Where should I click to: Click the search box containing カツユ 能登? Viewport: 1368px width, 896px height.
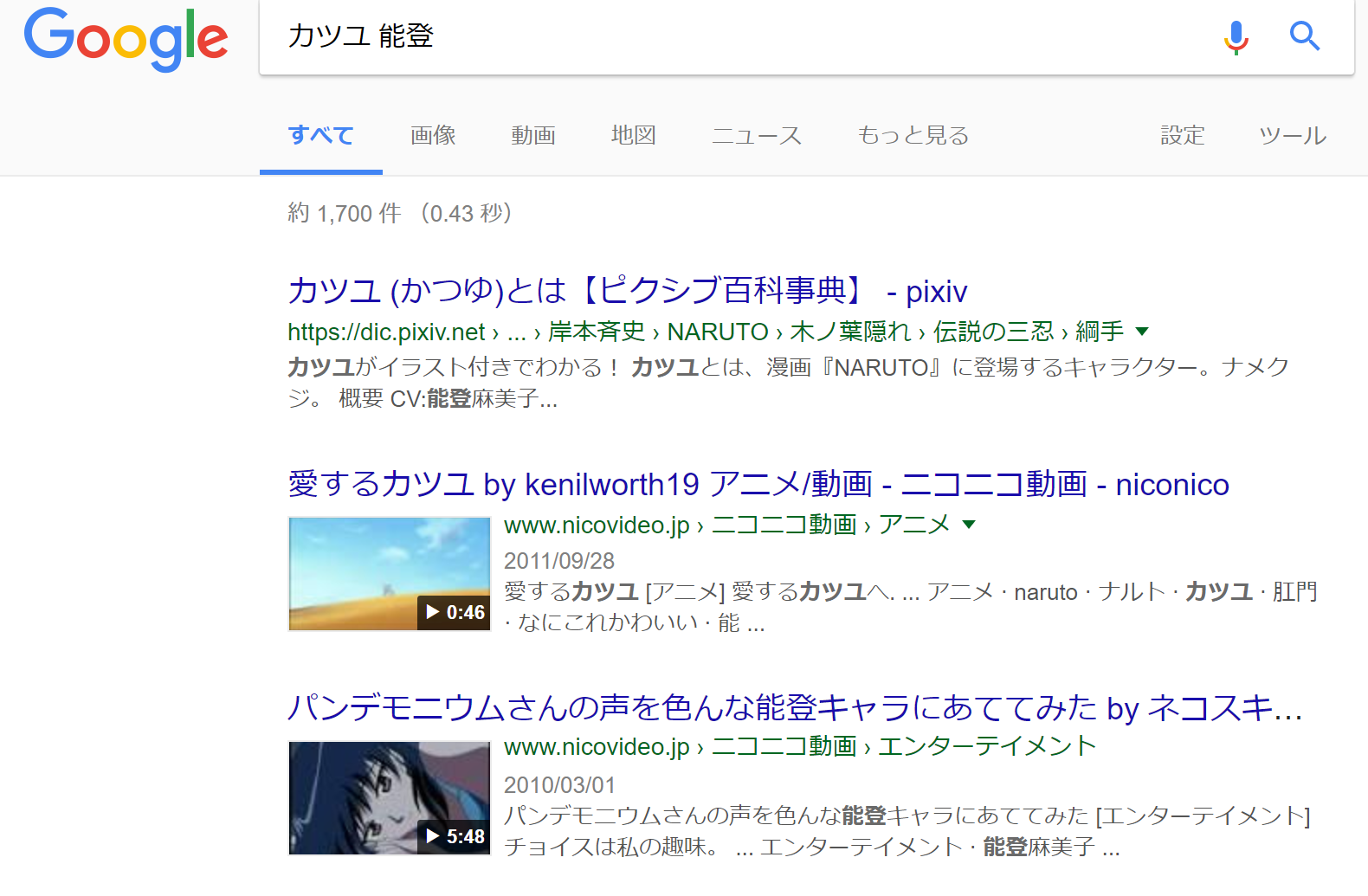(736, 36)
